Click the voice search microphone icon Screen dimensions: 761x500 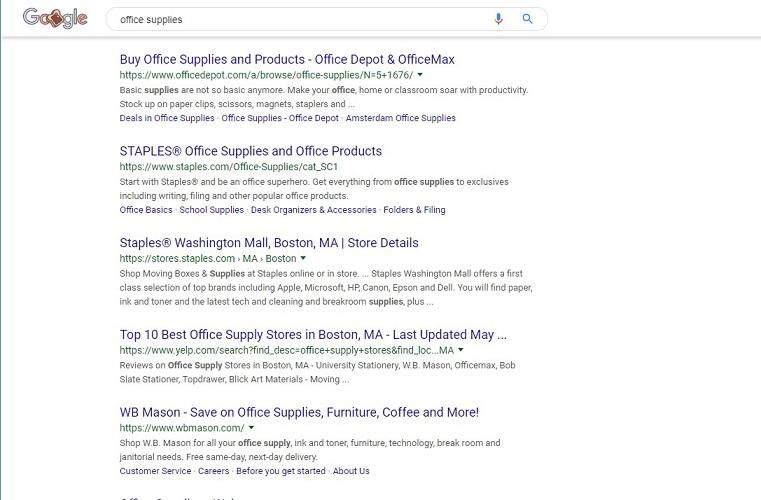pyautogui.click(x=498, y=19)
